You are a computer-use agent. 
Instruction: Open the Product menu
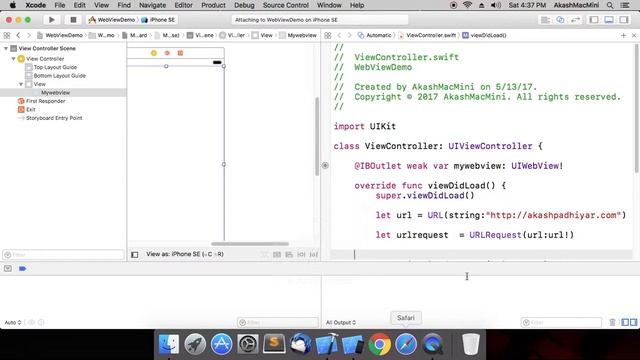(x=213, y=5)
